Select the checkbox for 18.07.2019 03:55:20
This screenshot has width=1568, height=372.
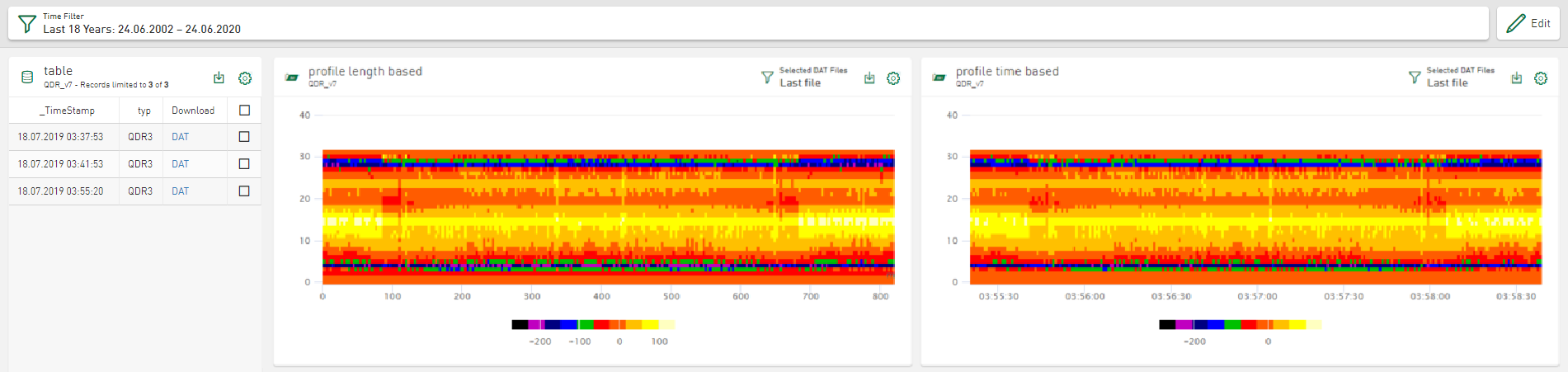pos(244,191)
